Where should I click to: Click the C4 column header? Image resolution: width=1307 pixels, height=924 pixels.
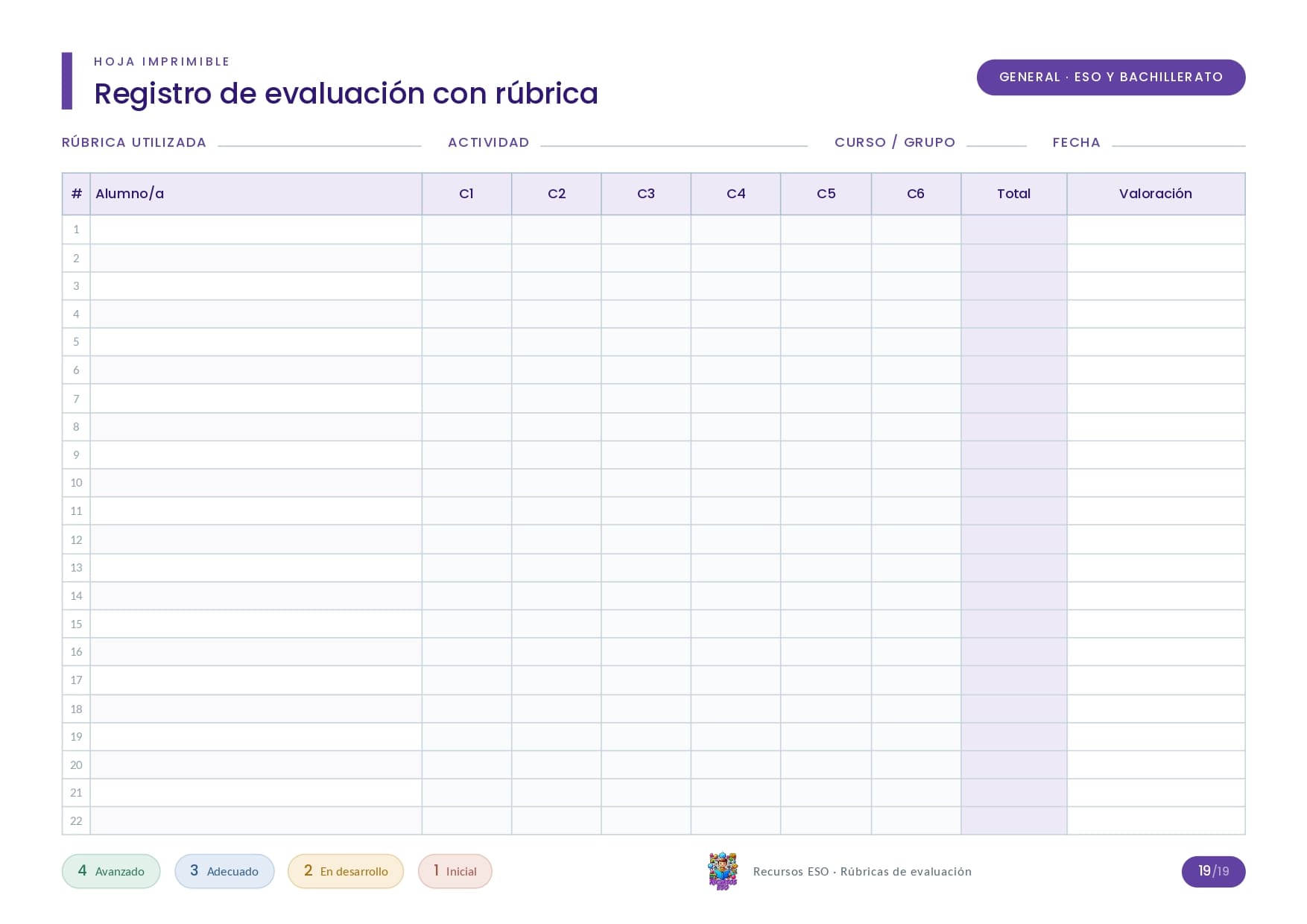(735, 194)
